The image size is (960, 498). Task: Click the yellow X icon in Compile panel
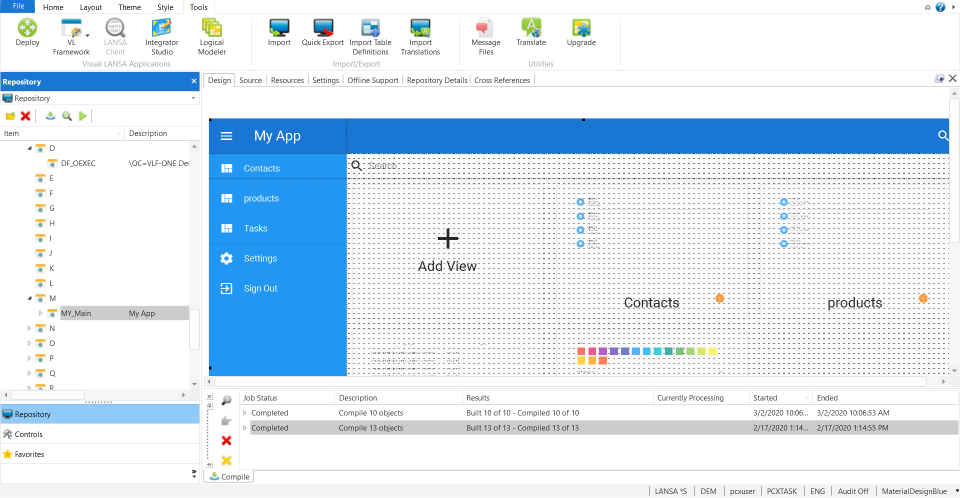227,460
